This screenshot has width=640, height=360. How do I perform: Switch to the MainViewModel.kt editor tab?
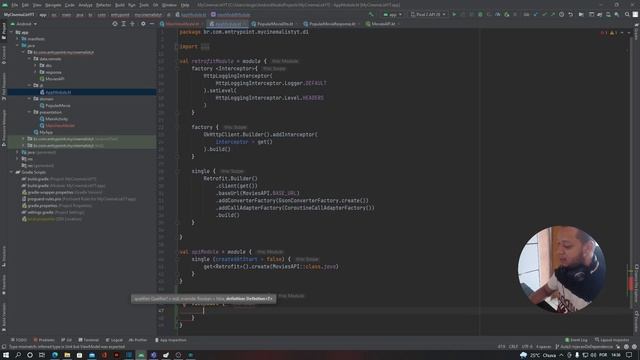[182, 24]
